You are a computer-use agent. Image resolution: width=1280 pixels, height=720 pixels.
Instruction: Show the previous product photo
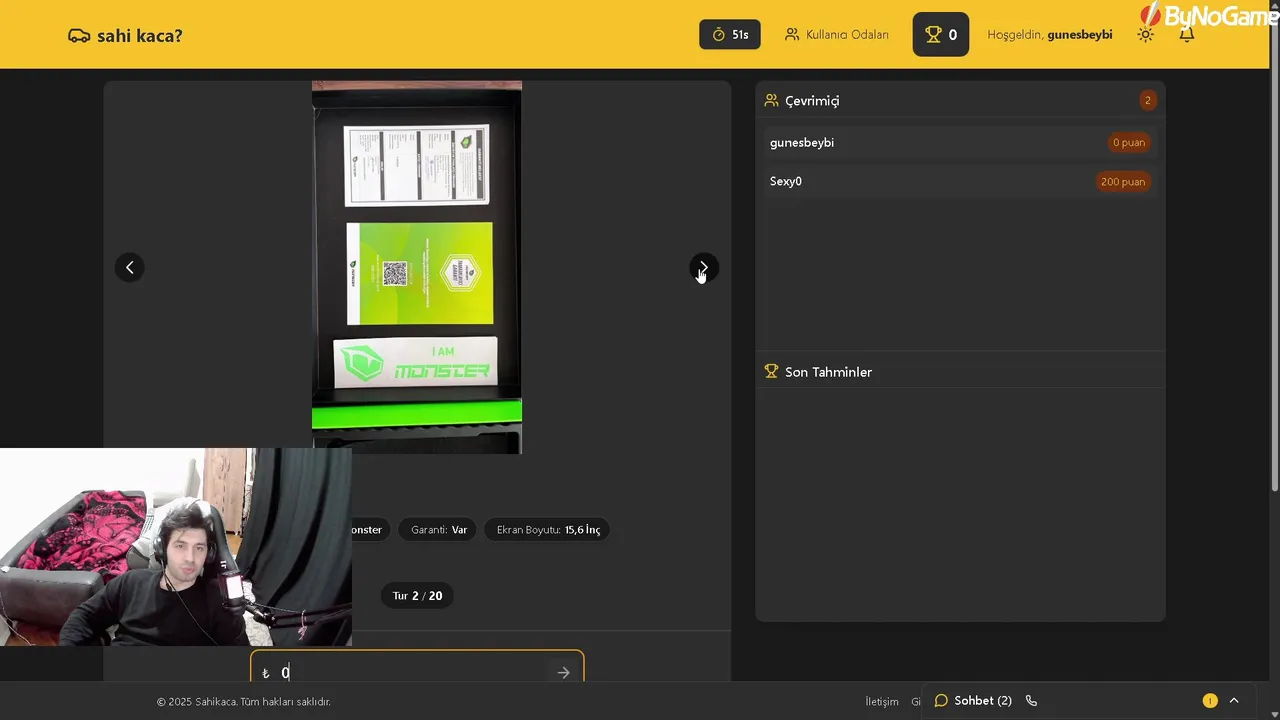click(129, 267)
